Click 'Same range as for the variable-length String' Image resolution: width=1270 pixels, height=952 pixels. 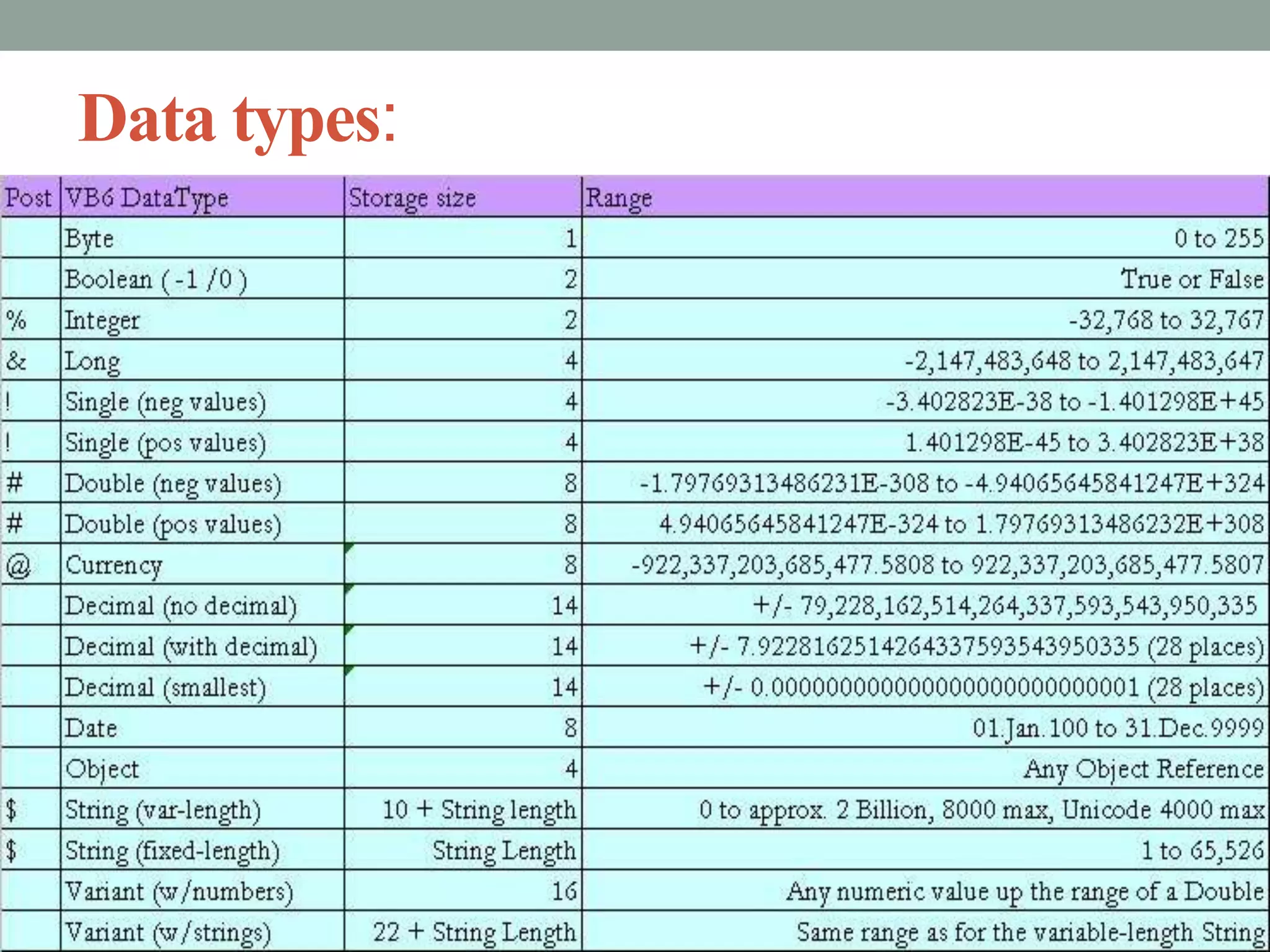(1030, 933)
